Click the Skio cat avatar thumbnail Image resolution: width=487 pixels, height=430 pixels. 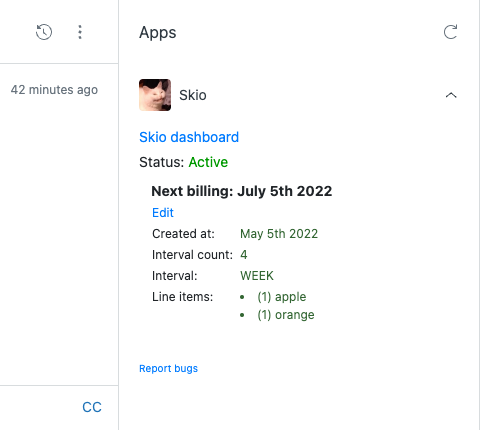click(155, 95)
